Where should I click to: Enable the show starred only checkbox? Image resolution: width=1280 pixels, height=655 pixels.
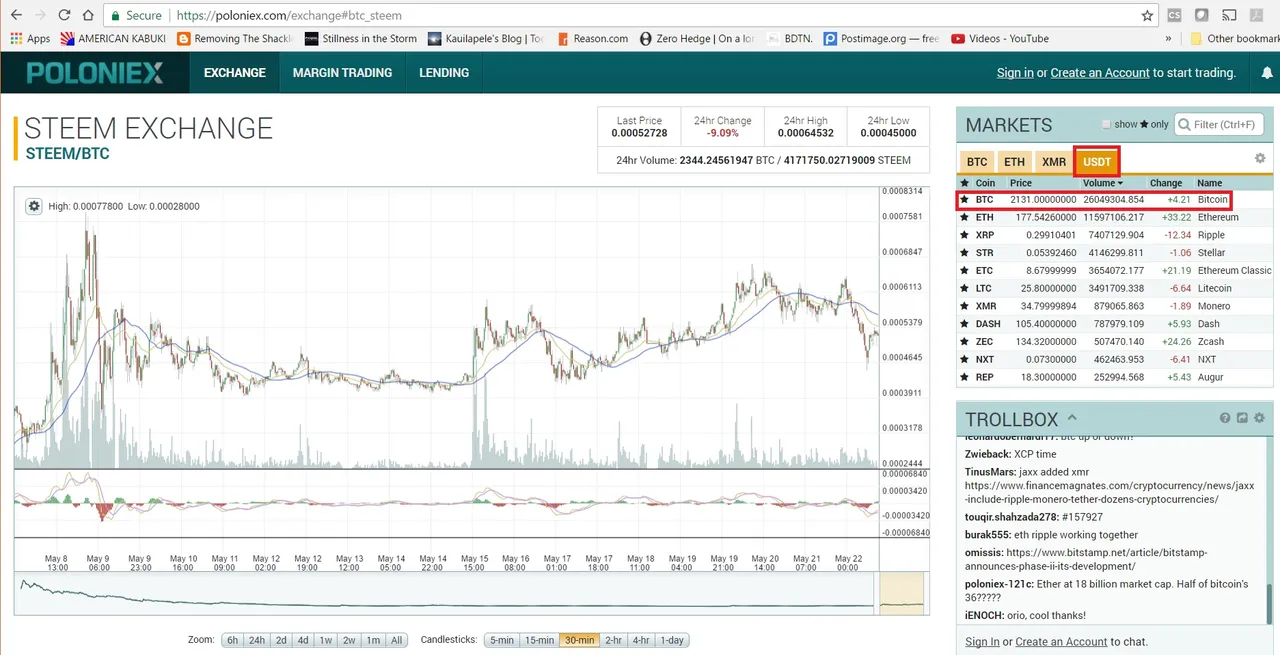[x=1106, y=125]
